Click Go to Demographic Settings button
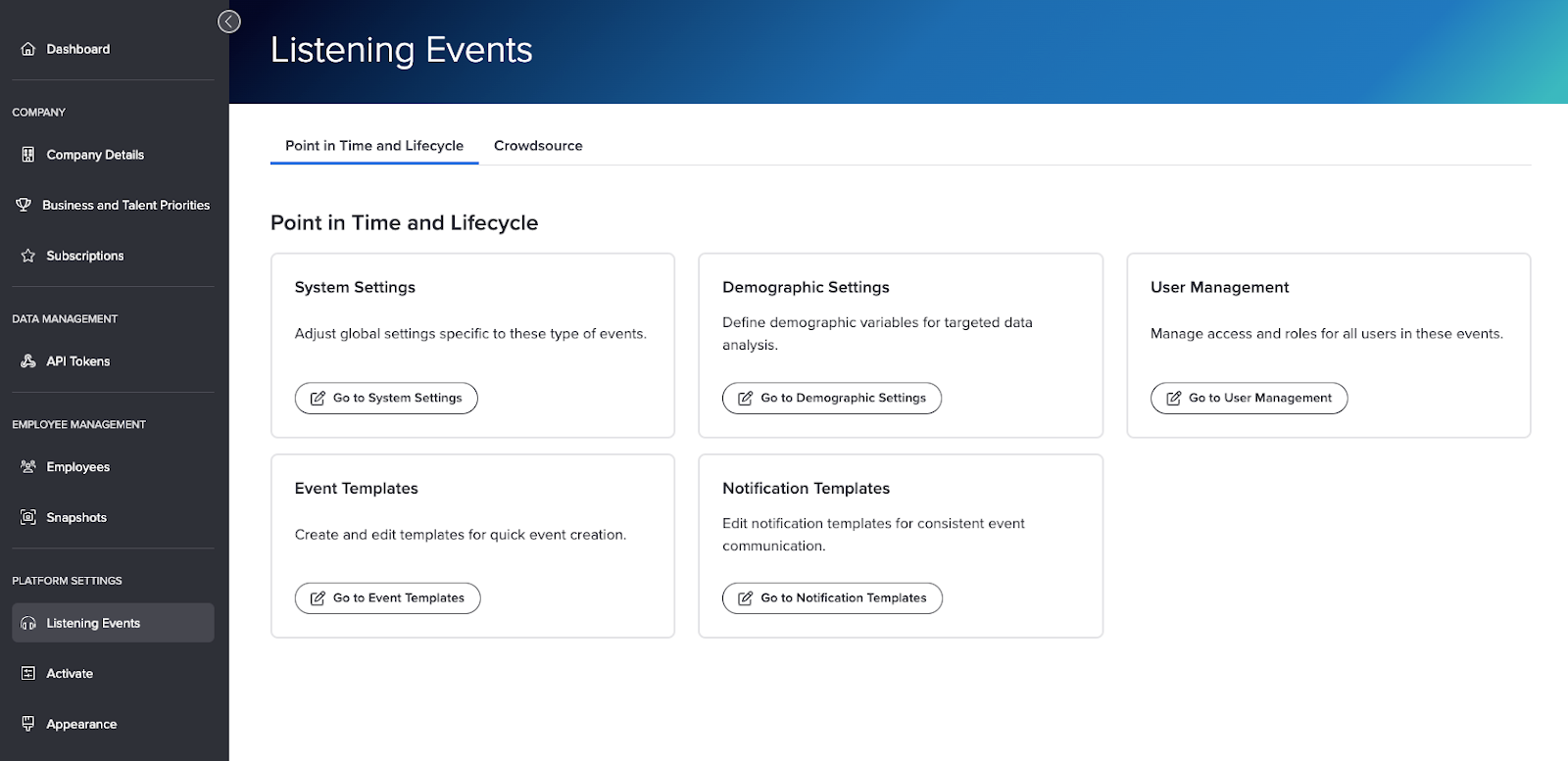Image resolution: width=1568 pixels, height=761 pixels. [832, 399]
